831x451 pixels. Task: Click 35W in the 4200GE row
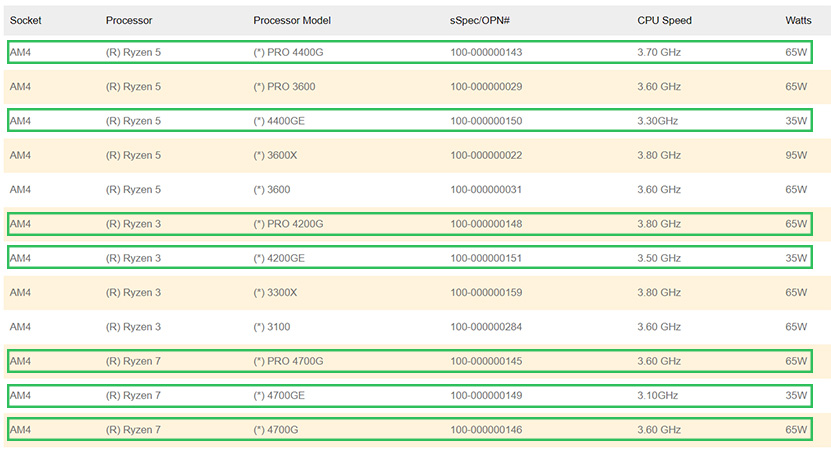tap(796, 259)
